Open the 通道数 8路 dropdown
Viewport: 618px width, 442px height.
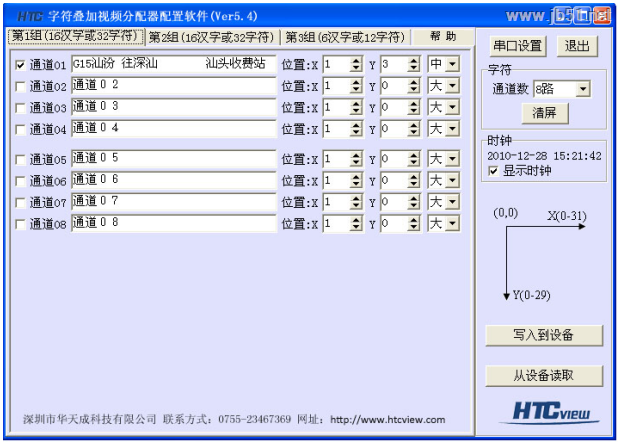pos(583,89)
